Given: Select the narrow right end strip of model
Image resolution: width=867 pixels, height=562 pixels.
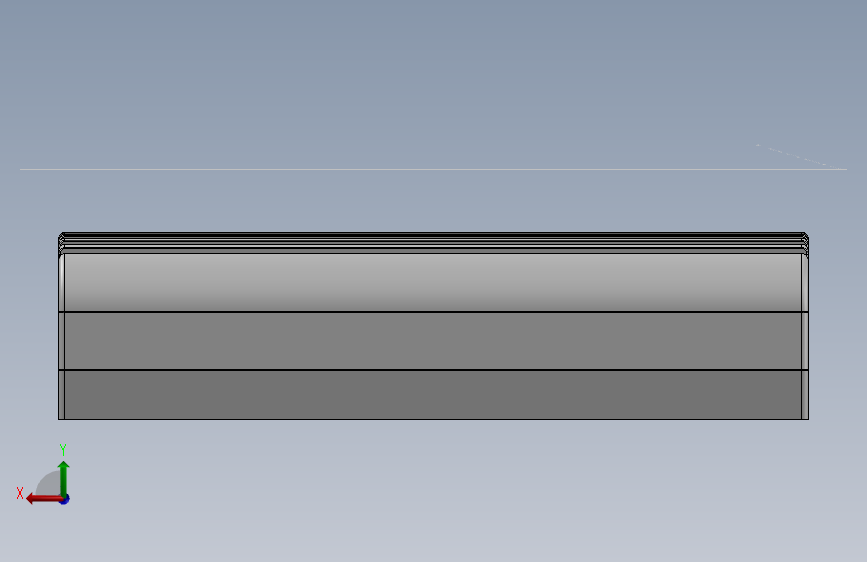Looking at the screenshot, I should [805, 336].
